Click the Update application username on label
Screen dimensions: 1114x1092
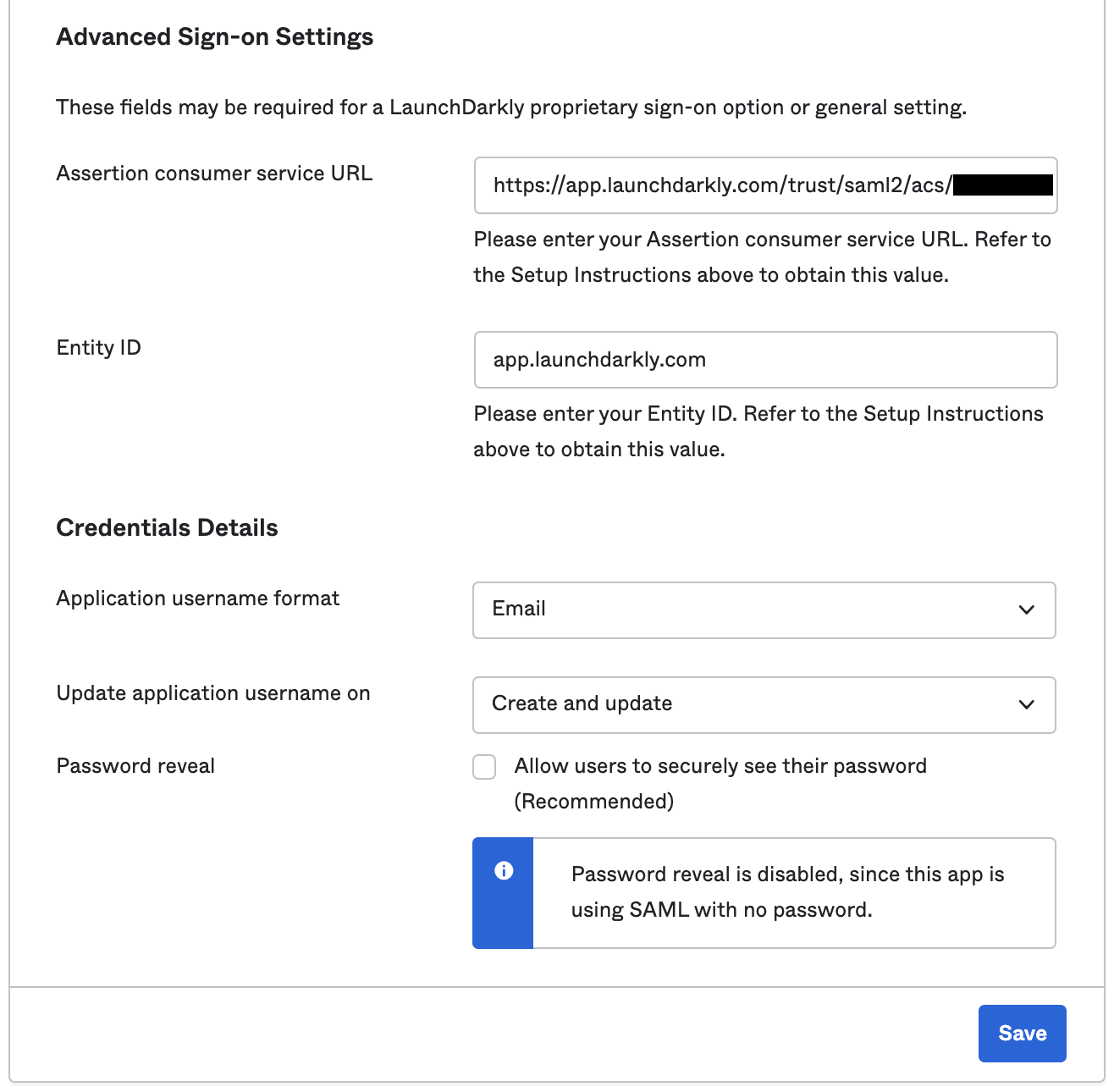(212, 692)
